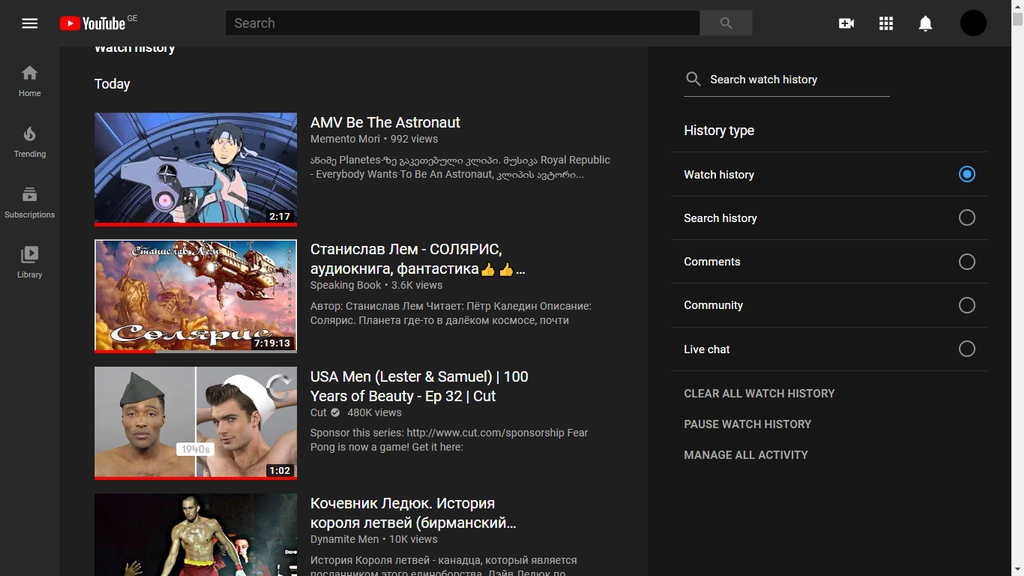The width and height of the screenshot is (1024, 576).
Task: Open the hamburger guide menu
Action: 29,24
